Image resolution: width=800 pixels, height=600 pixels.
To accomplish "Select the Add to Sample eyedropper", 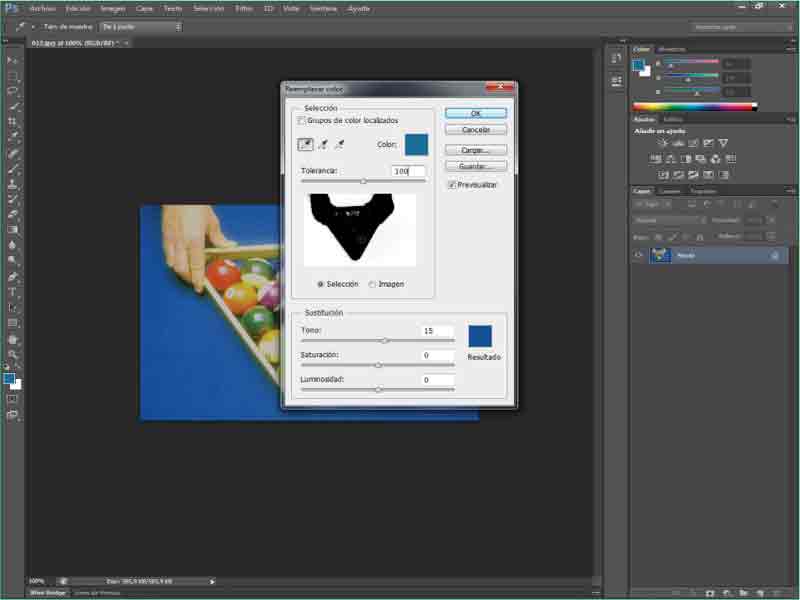I will 322,145.
